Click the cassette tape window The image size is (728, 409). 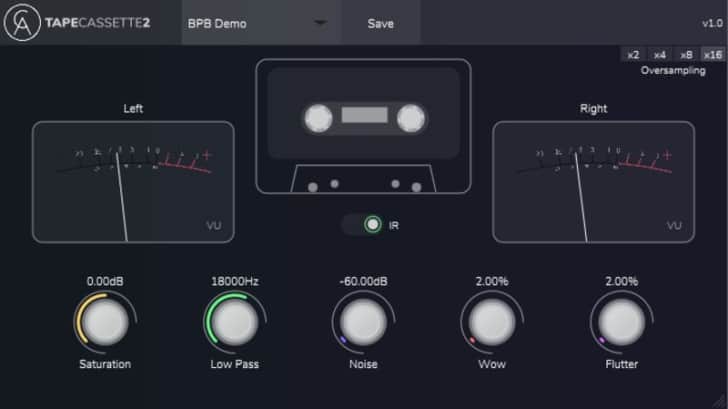tap(364, 115)
